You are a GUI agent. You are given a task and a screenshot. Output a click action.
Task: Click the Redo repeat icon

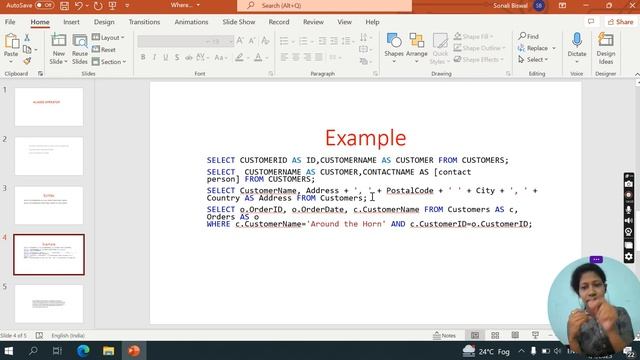98,6
